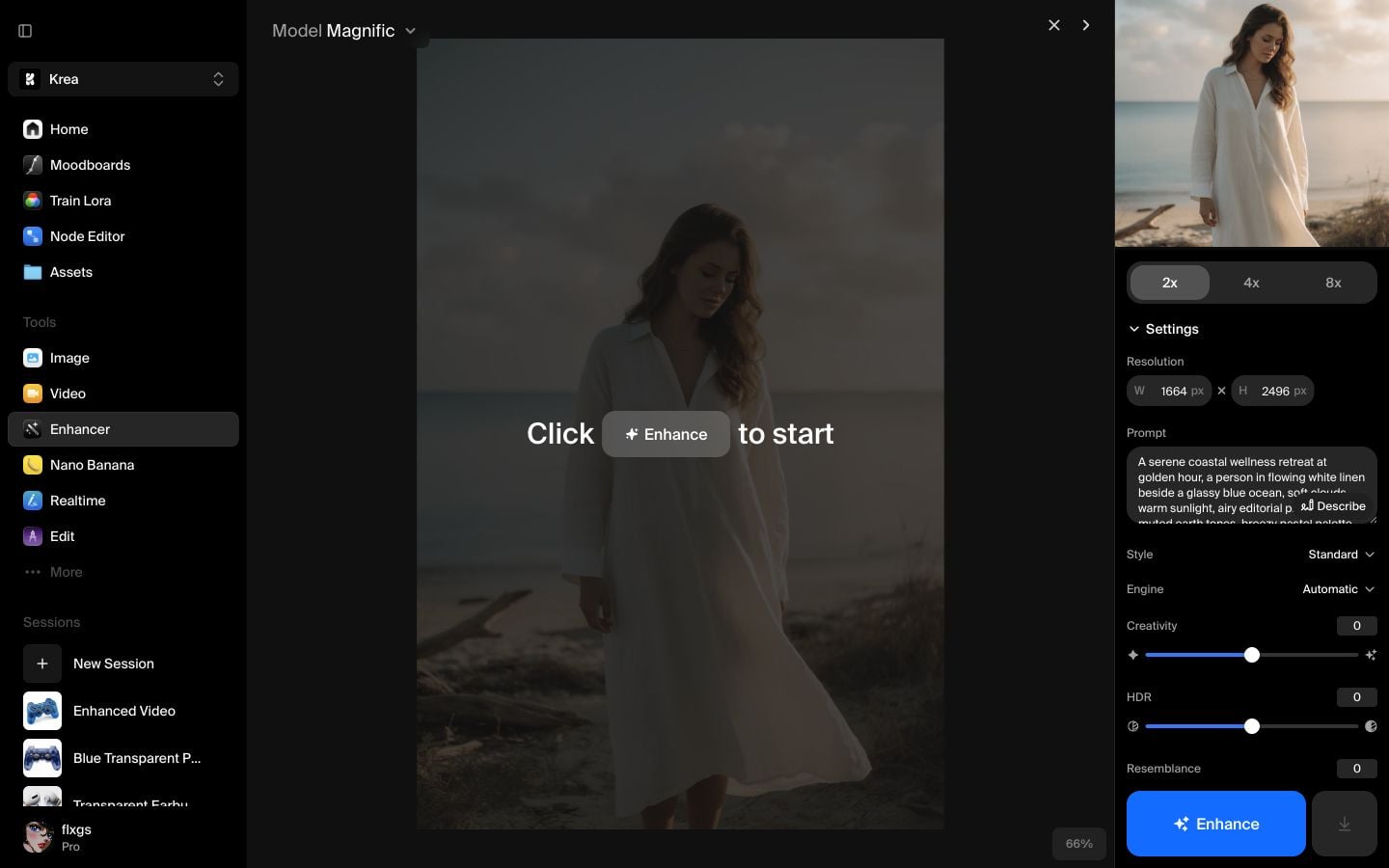Open the Moodboards menu item

coord(123,165)
